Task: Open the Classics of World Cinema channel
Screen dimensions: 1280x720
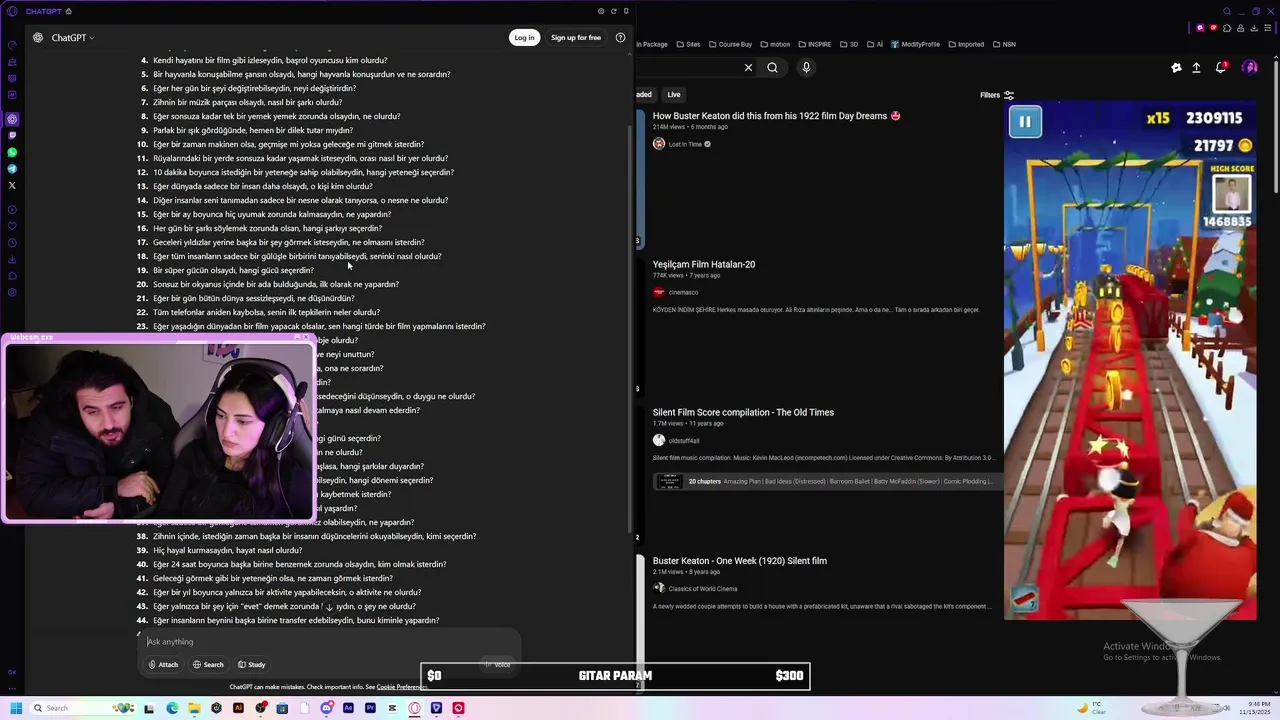Action: tap(702, 588)
